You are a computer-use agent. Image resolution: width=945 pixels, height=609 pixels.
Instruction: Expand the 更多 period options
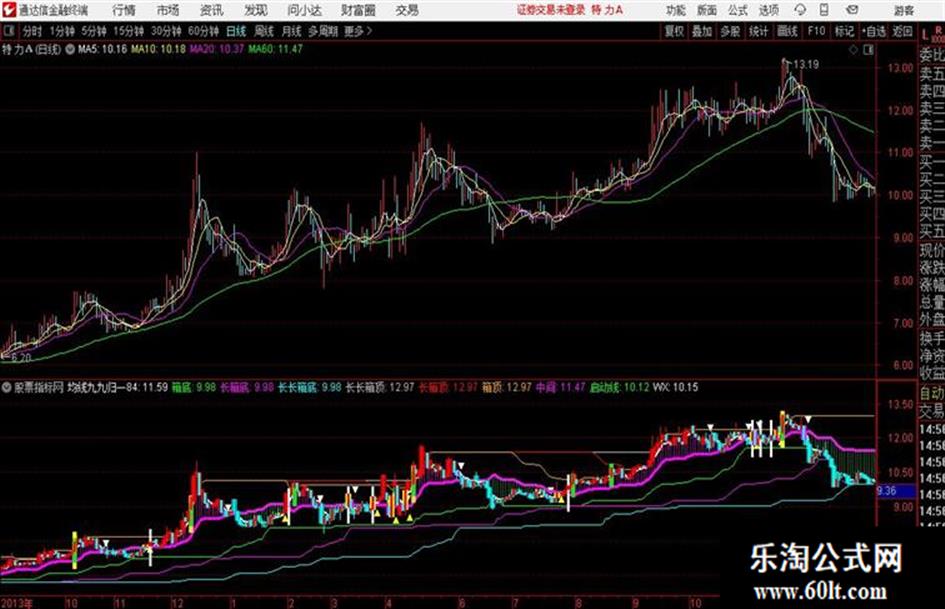(358, 31)
